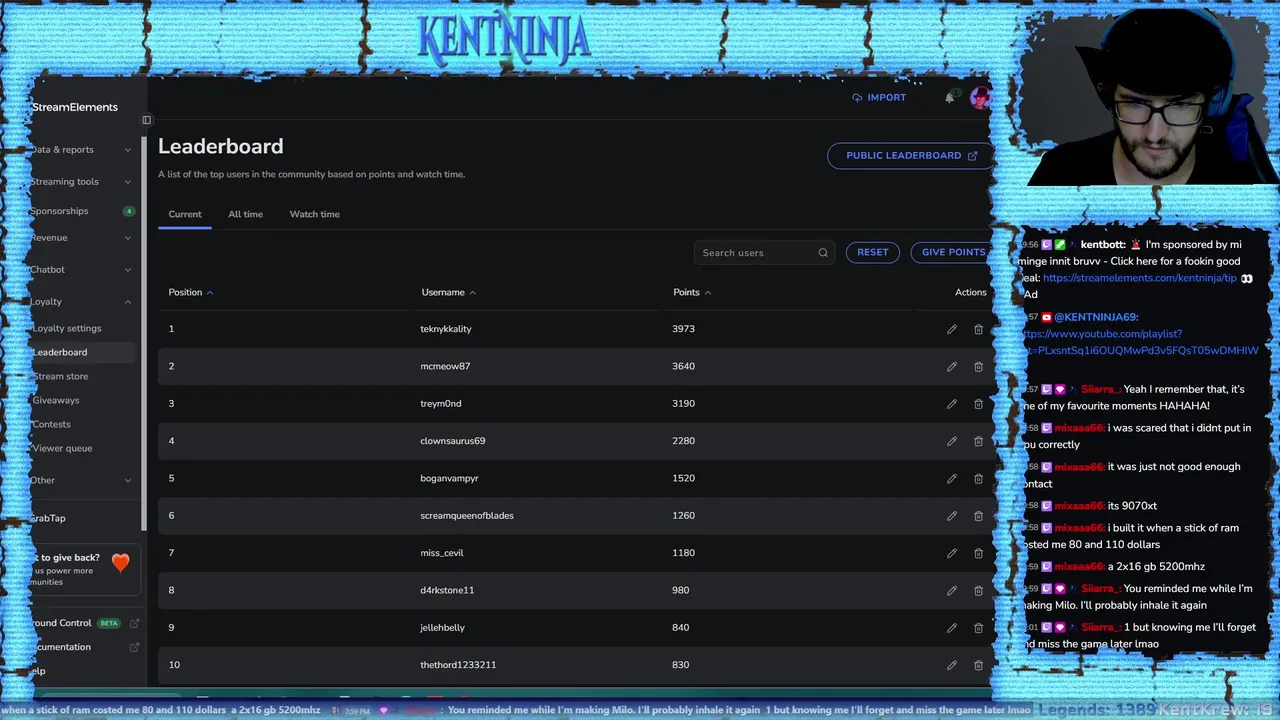Switch to the All time tab
The height and width of the screenshot is (720, 1280).
coord(245,214)
